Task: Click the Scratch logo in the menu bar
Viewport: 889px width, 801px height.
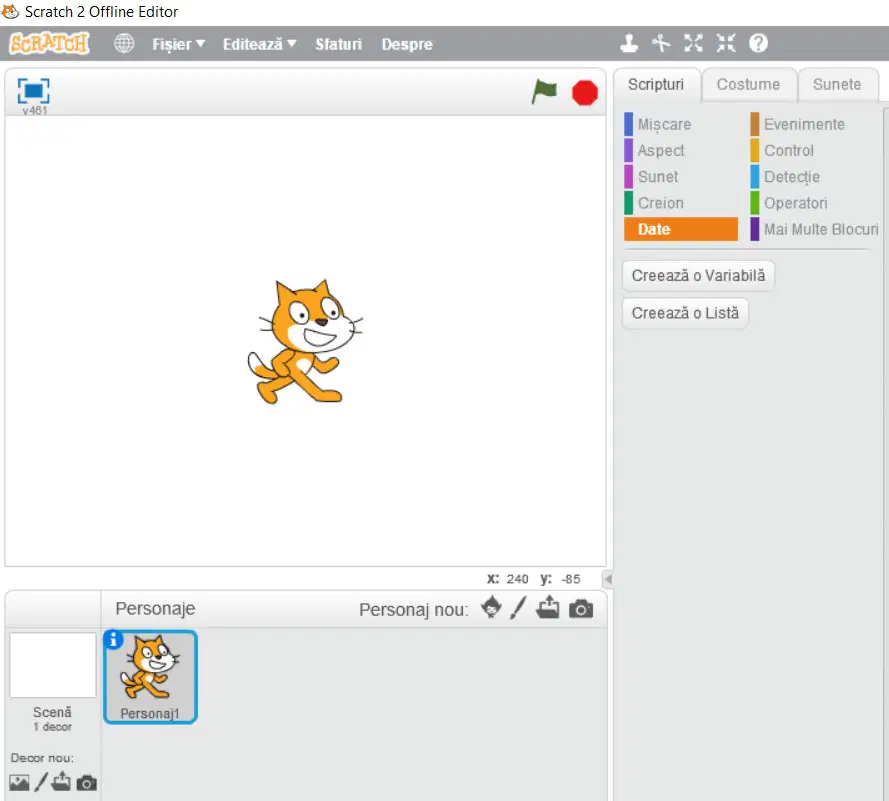Action: point(49,43)
